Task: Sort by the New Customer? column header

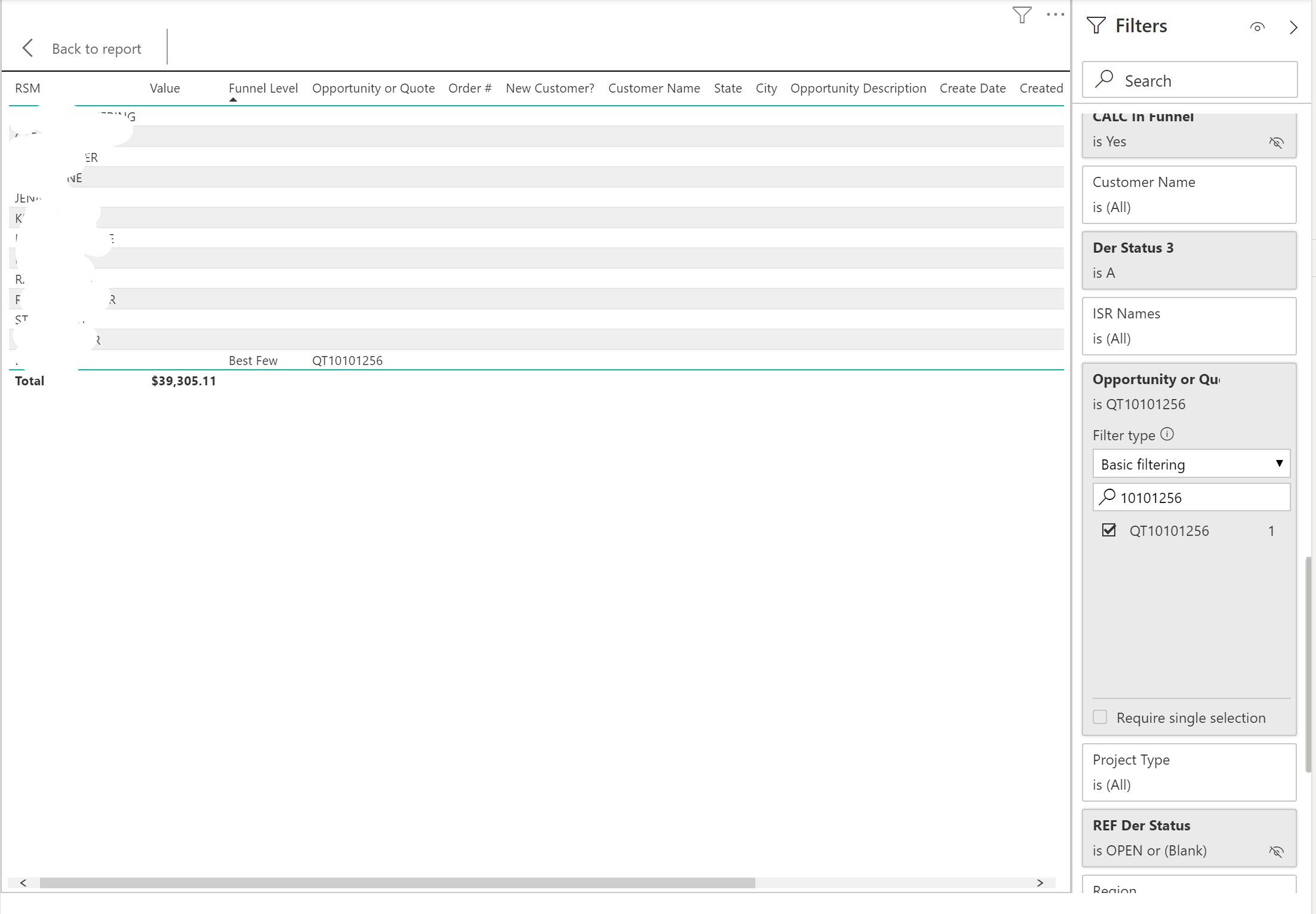Action: click(550, 88)
